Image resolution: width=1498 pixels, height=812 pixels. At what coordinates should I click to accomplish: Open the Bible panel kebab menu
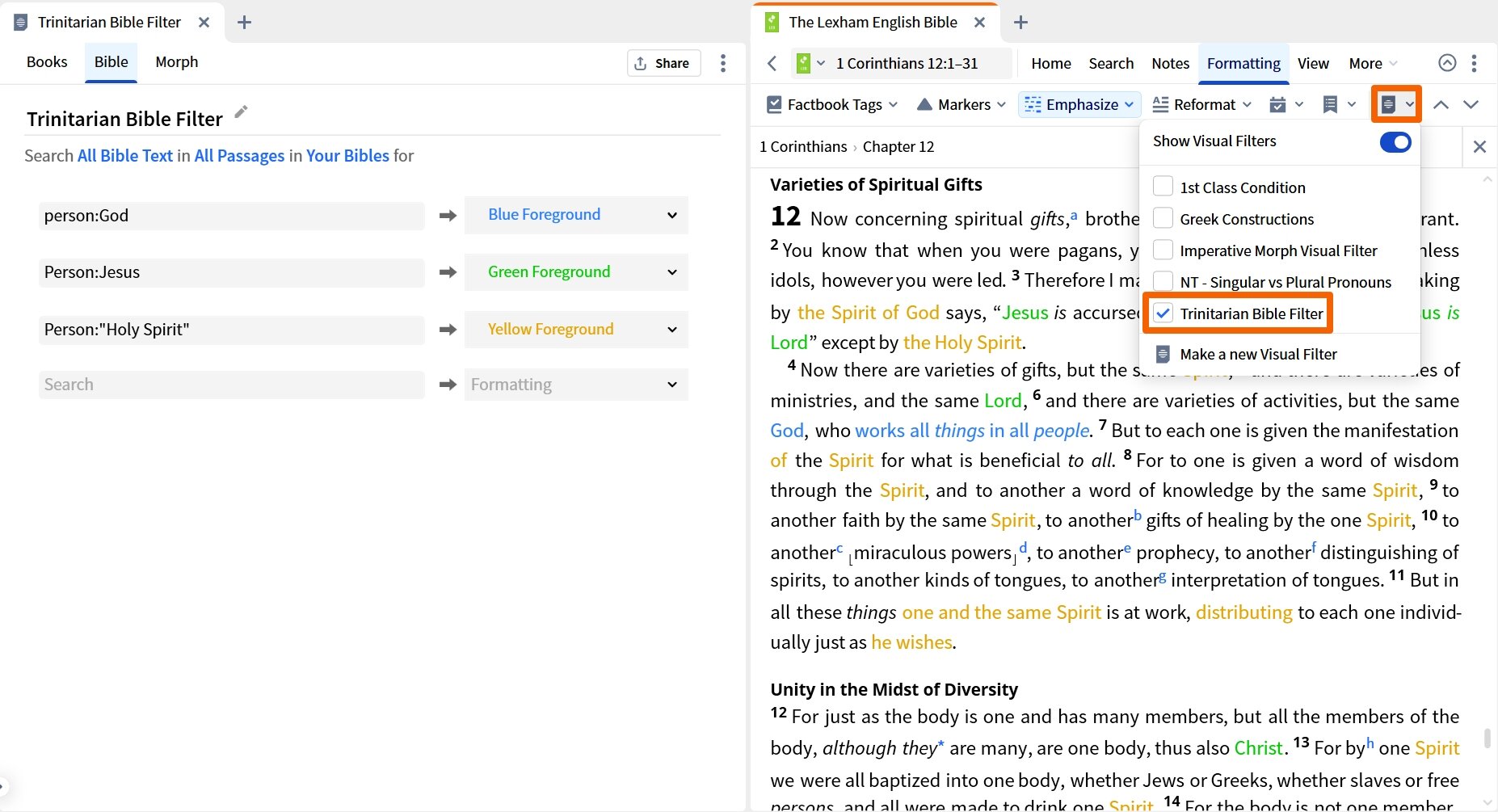coord(1475,63)
